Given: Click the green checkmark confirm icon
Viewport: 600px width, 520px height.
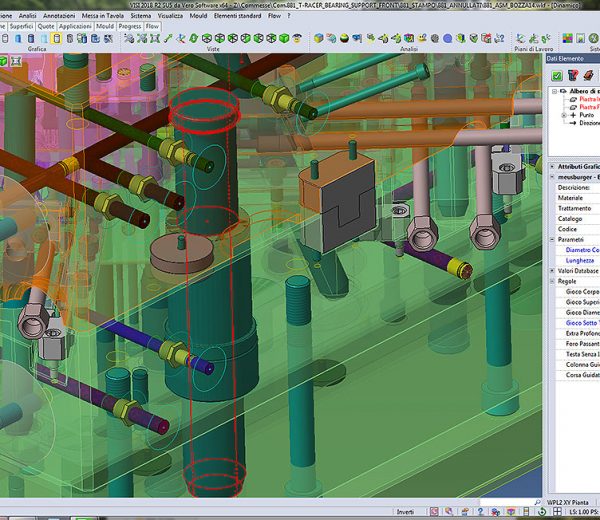Looking at the screenshot, I should click(558, 74).
